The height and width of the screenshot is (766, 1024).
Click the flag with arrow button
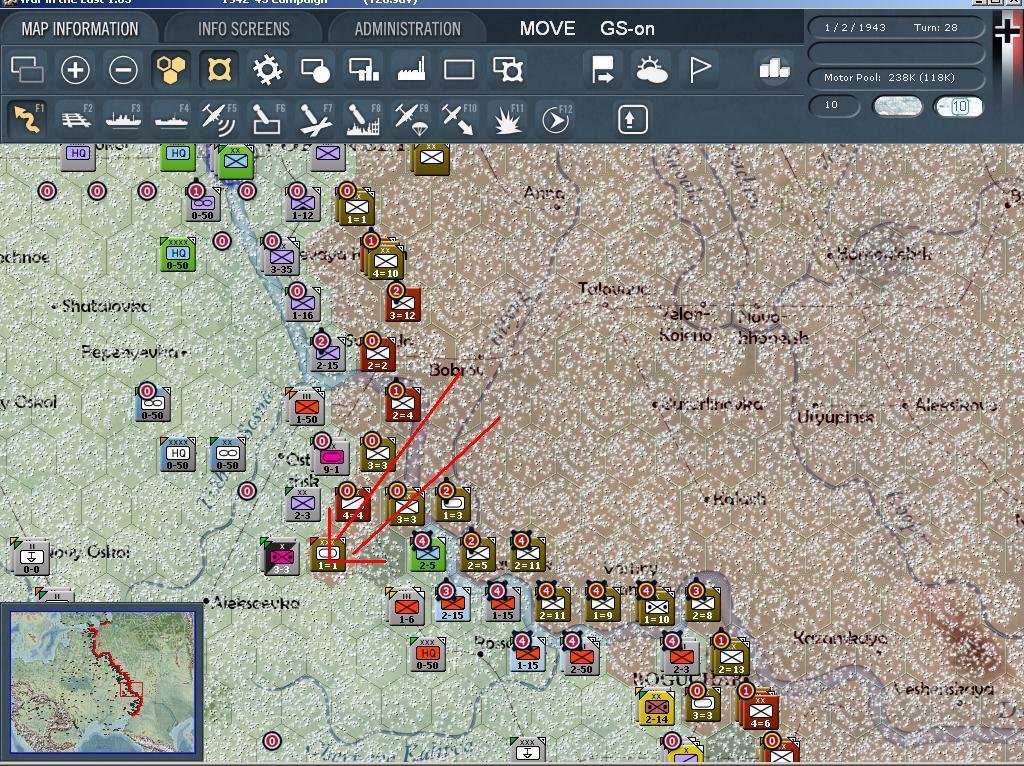tap(602, 69)
